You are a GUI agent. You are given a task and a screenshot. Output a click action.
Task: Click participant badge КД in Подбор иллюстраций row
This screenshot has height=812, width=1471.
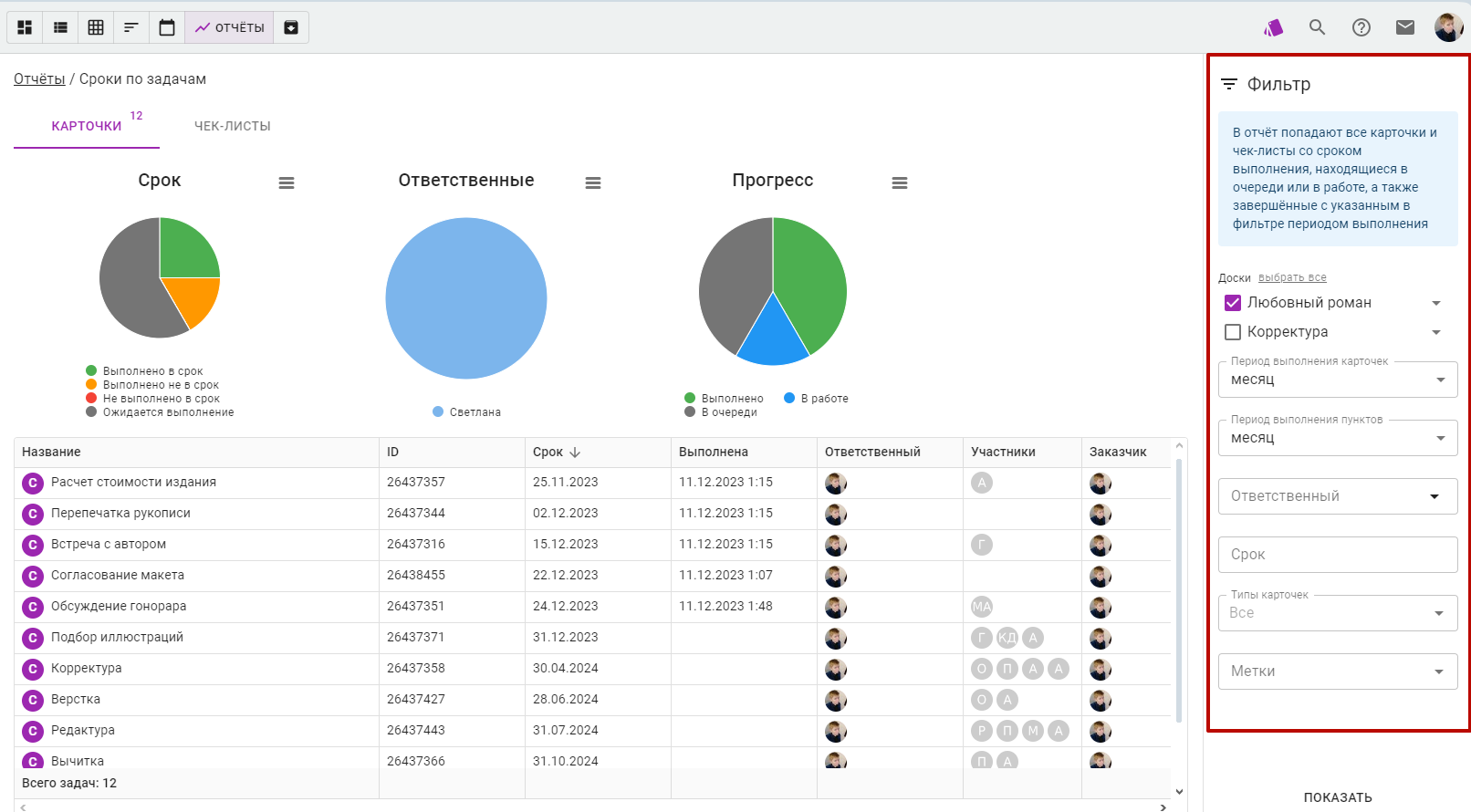[x=1007, y=638]
